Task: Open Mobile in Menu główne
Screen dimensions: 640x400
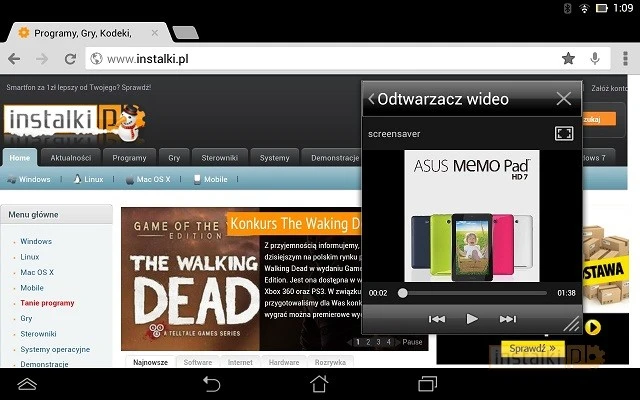Action: tap(32, 288)
